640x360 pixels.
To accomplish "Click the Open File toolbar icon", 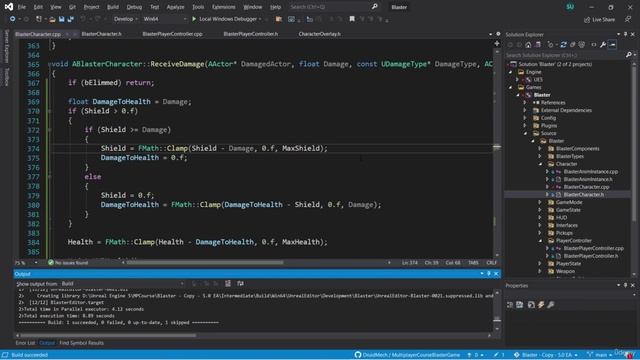I will point(52,19).
